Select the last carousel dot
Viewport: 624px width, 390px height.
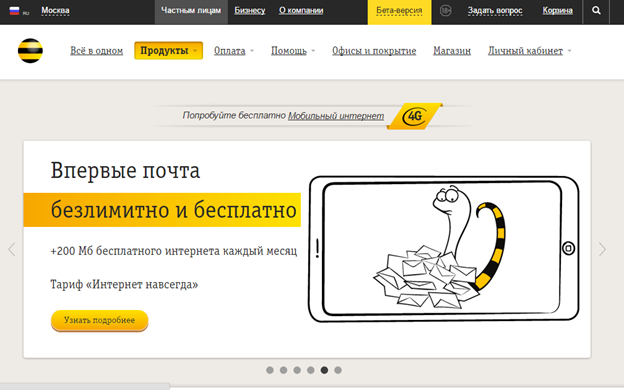(x=338, y=370)
